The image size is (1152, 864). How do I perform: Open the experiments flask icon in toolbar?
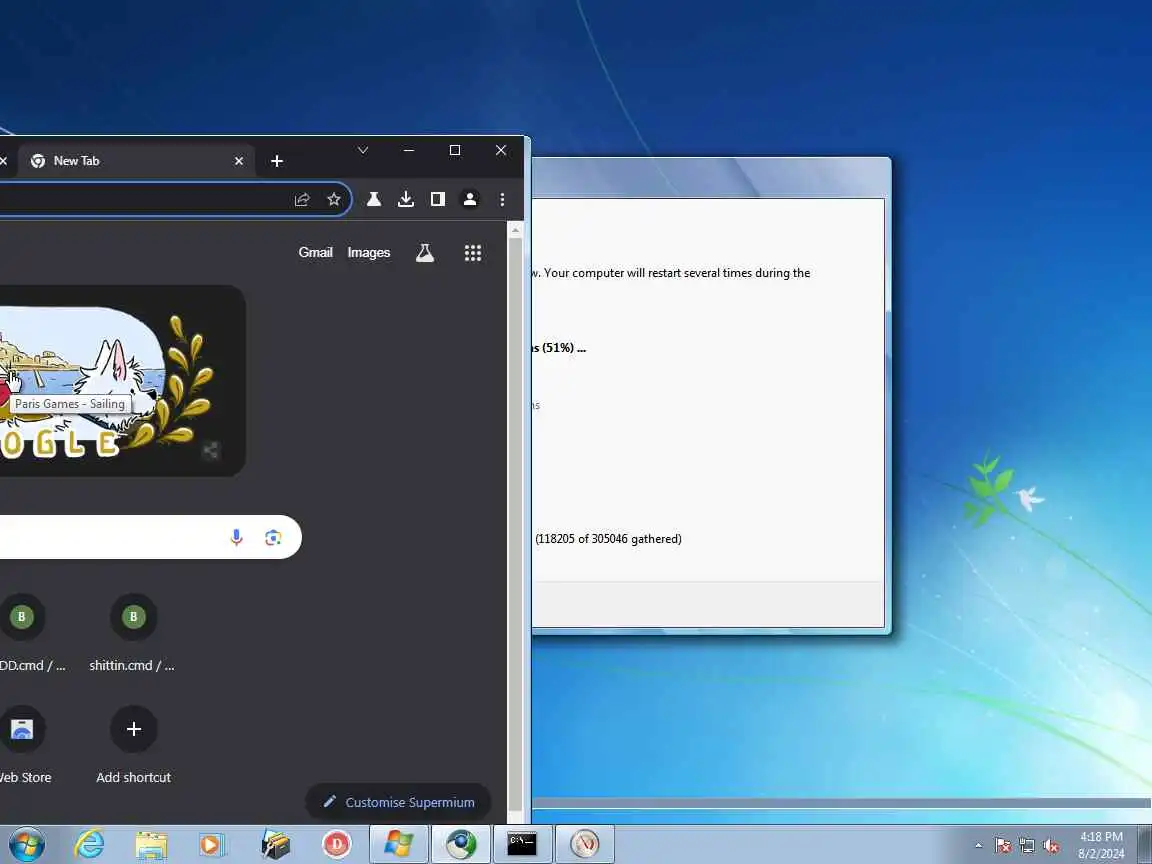pyautogui.click(x=374, y=199)
